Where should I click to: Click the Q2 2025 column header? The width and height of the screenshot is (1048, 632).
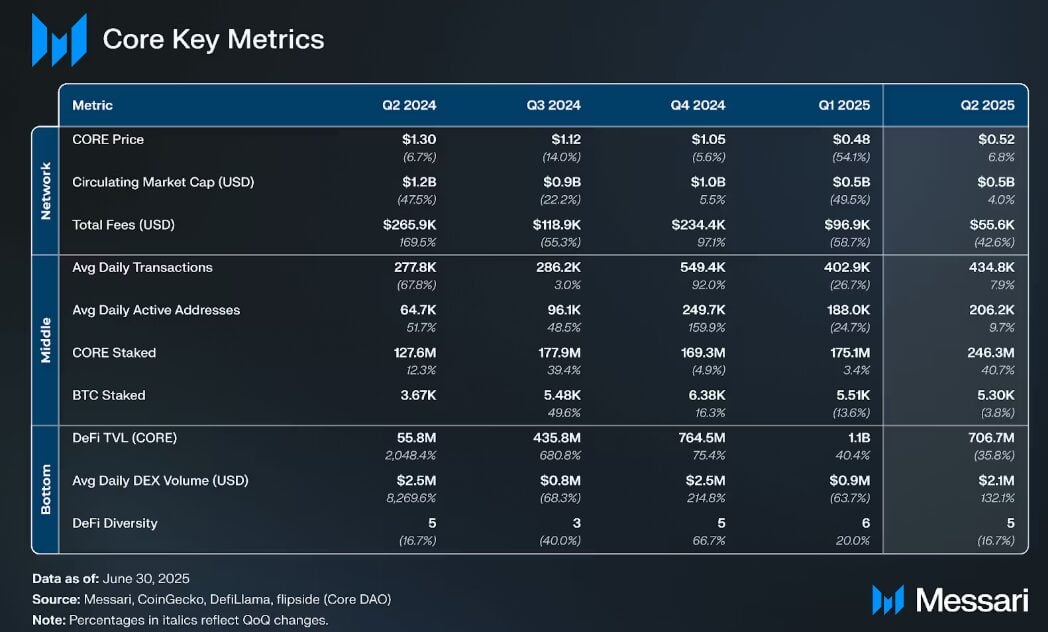click(x=987, y=105)
